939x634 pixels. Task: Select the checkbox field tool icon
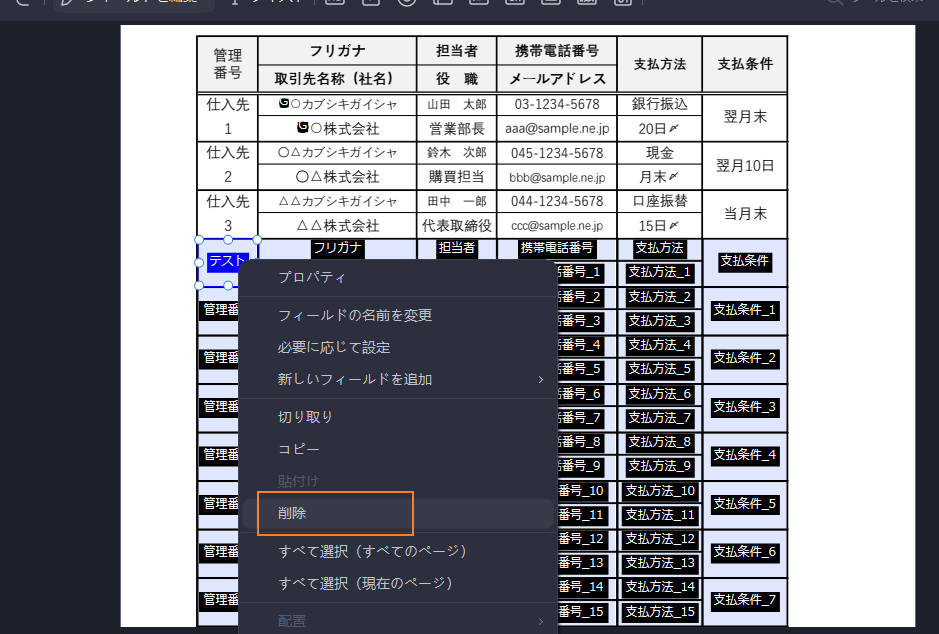(x=371, y=4)
